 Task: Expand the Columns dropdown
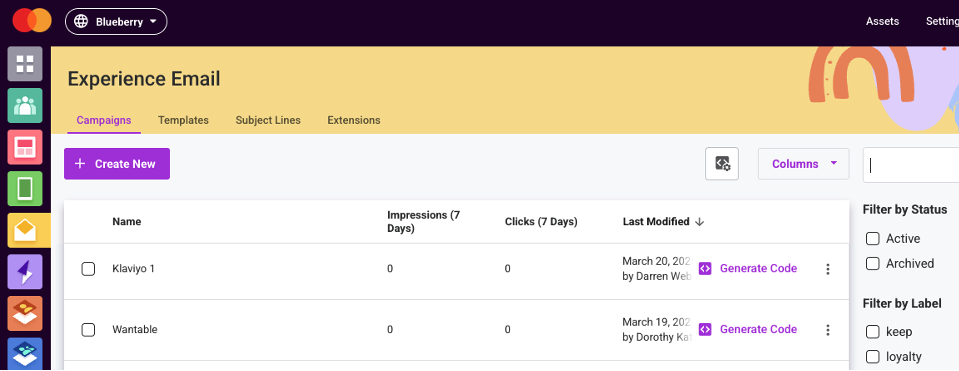point(804,164)
